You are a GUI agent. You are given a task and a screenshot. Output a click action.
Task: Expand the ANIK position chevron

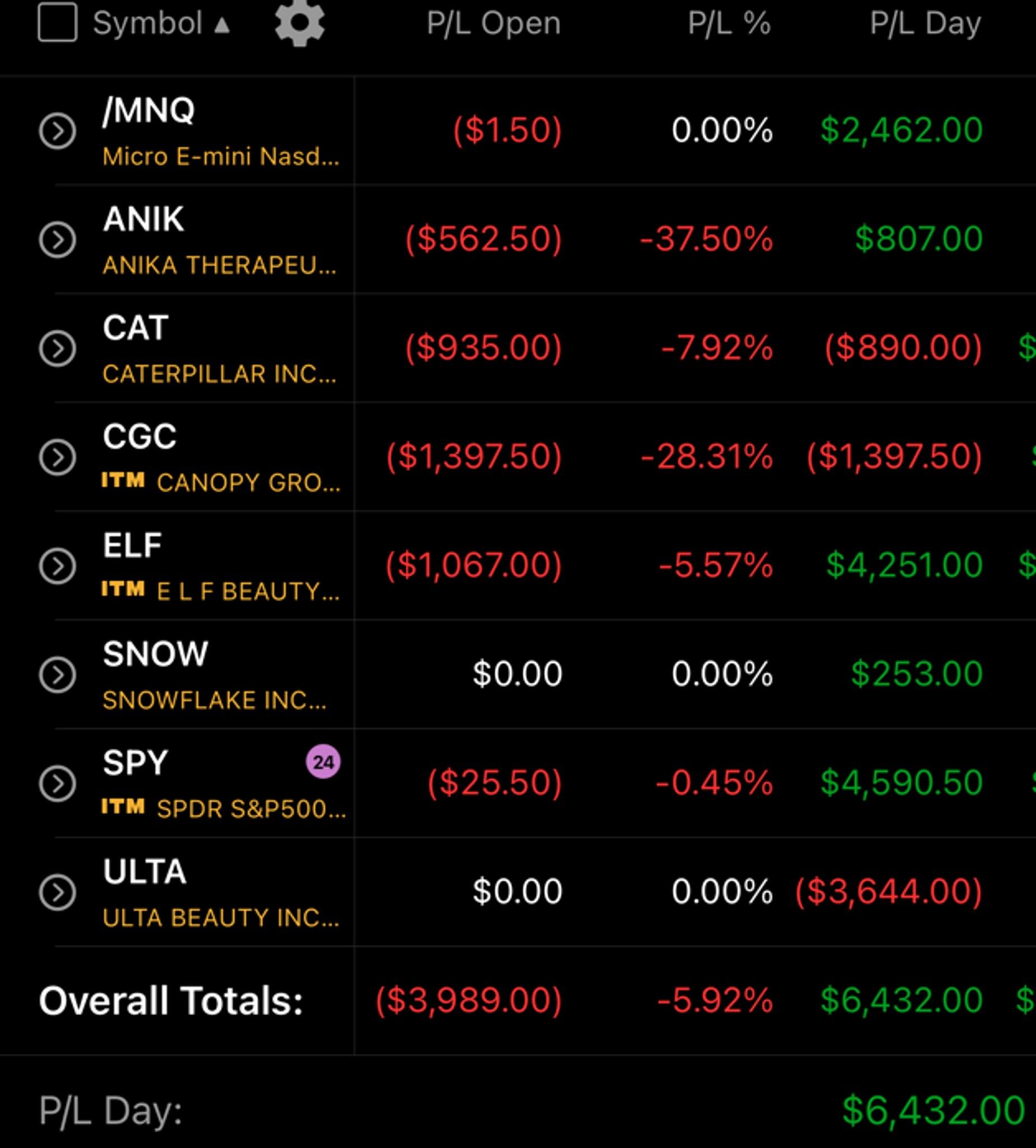[x=58, y=239]
